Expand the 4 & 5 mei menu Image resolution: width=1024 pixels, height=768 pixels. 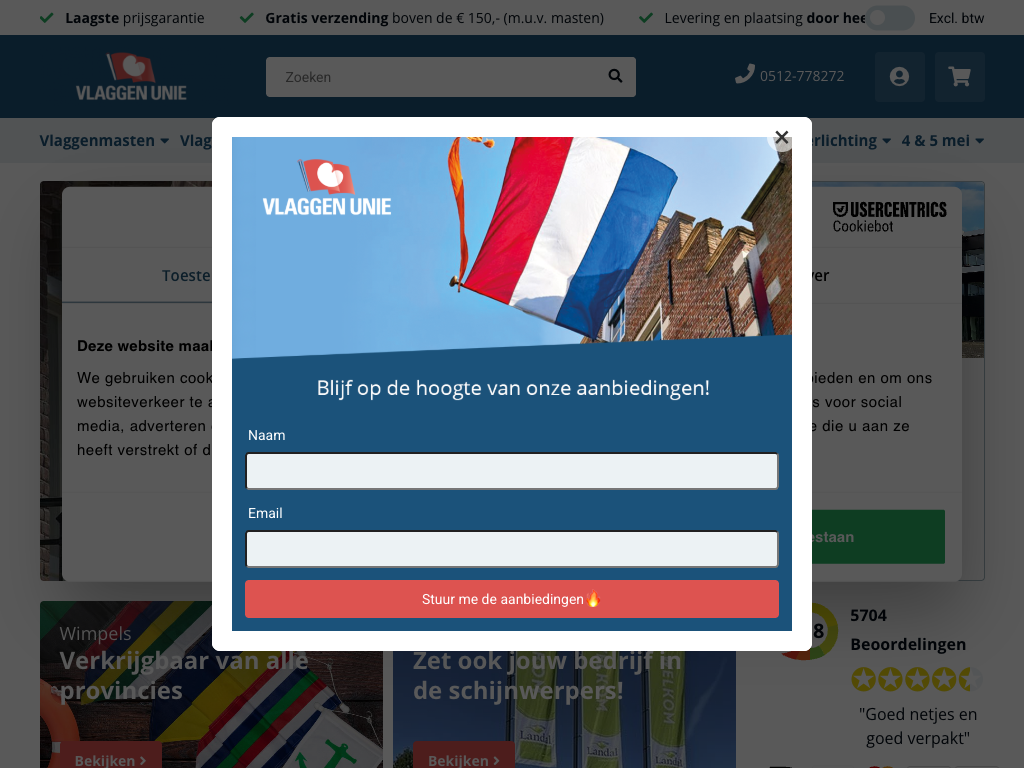coord(942,140)
